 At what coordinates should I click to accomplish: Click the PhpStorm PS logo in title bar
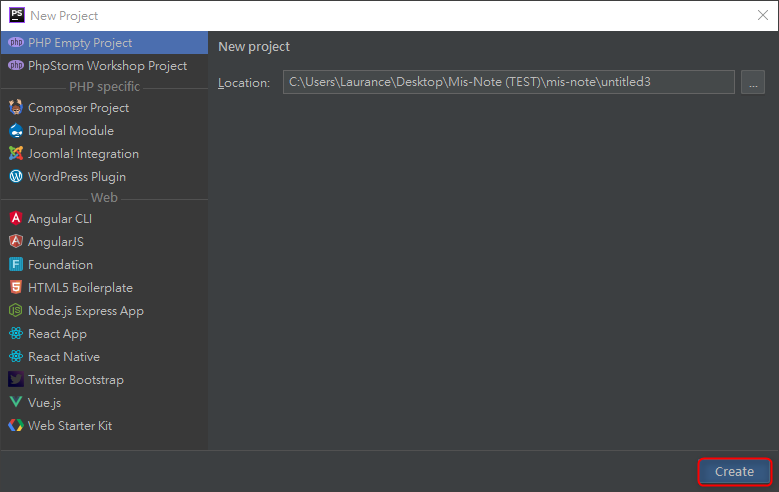[x=17, y=15]
